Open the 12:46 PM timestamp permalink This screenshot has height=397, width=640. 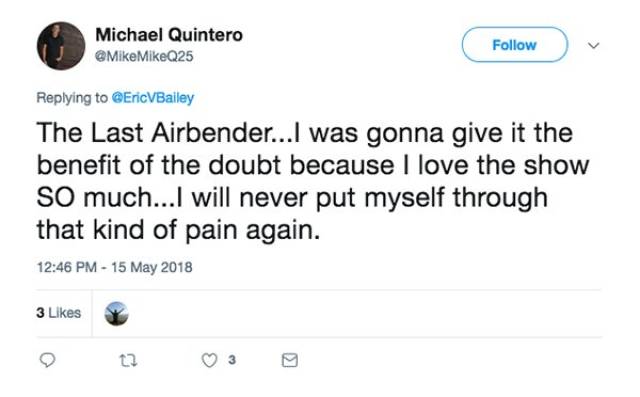[x=67, y=267]
